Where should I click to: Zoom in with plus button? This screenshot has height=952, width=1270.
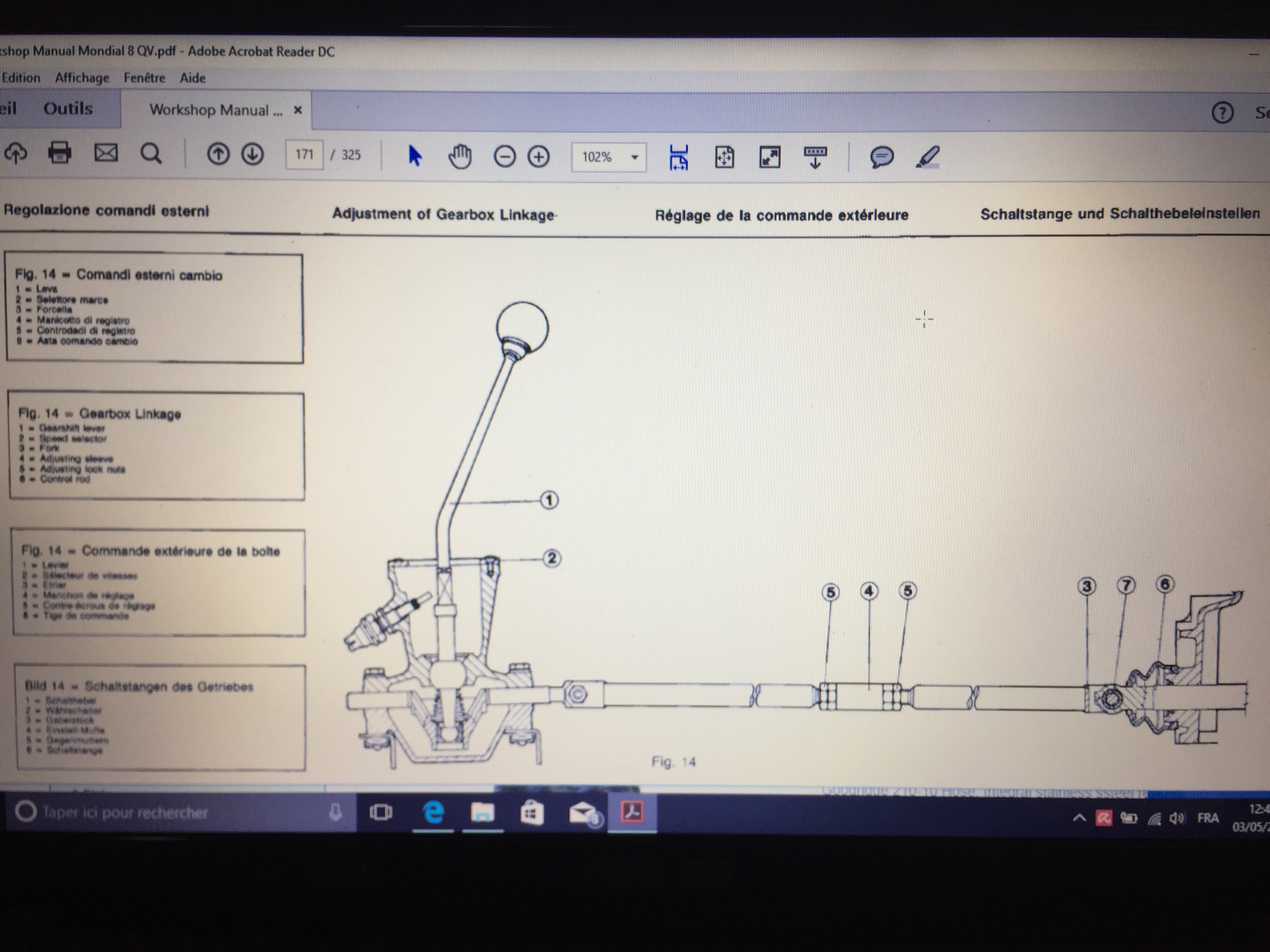pos(539,157)
